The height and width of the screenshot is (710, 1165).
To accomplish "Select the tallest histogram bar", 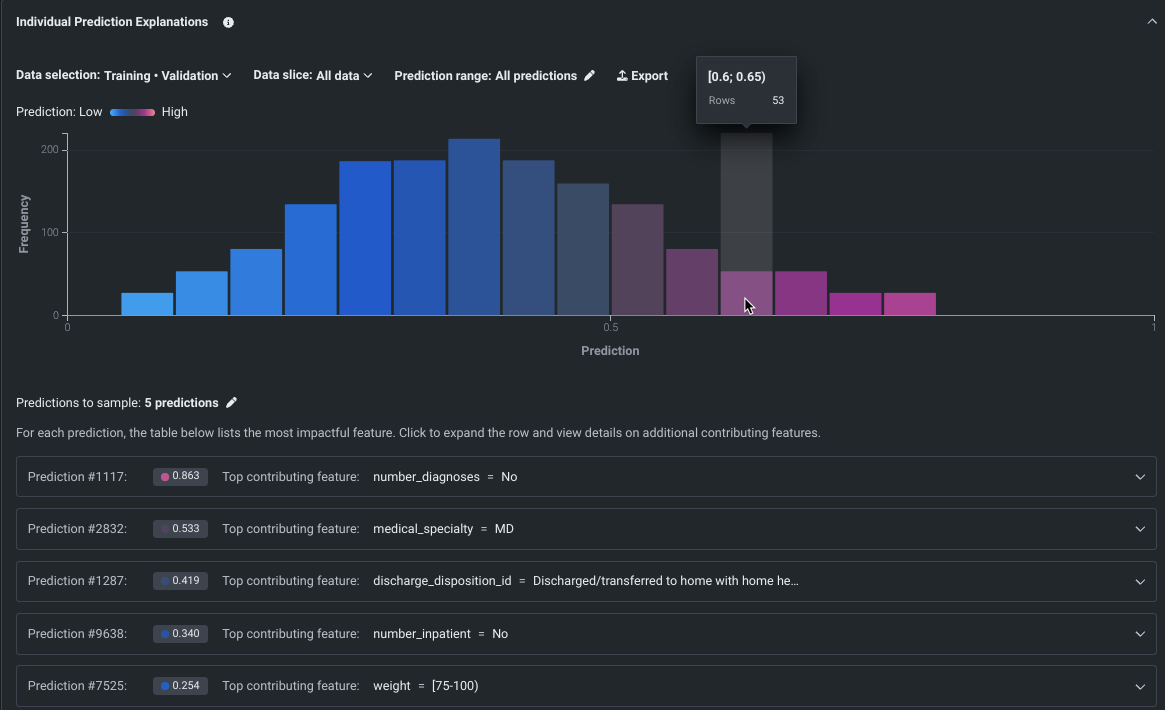I will pyautogui.click(x=474, y=228).
